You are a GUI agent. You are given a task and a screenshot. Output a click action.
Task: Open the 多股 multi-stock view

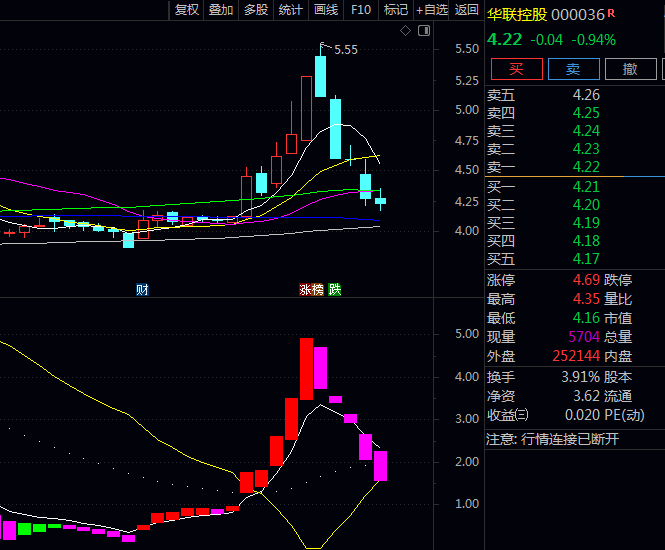coord(256,10)
